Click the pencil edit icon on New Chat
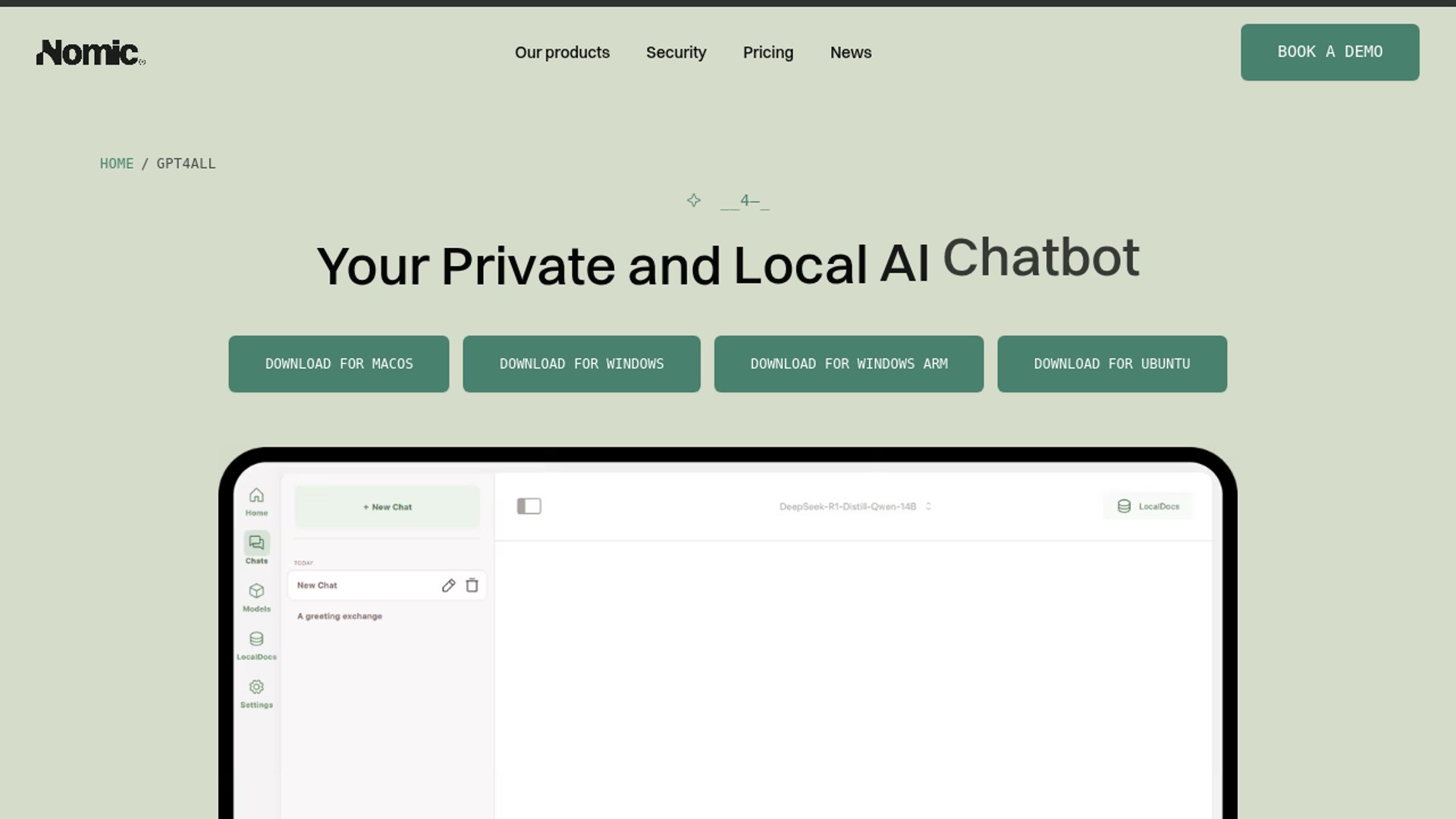This screenshot has height=819, width=1456. click(448, 585)
